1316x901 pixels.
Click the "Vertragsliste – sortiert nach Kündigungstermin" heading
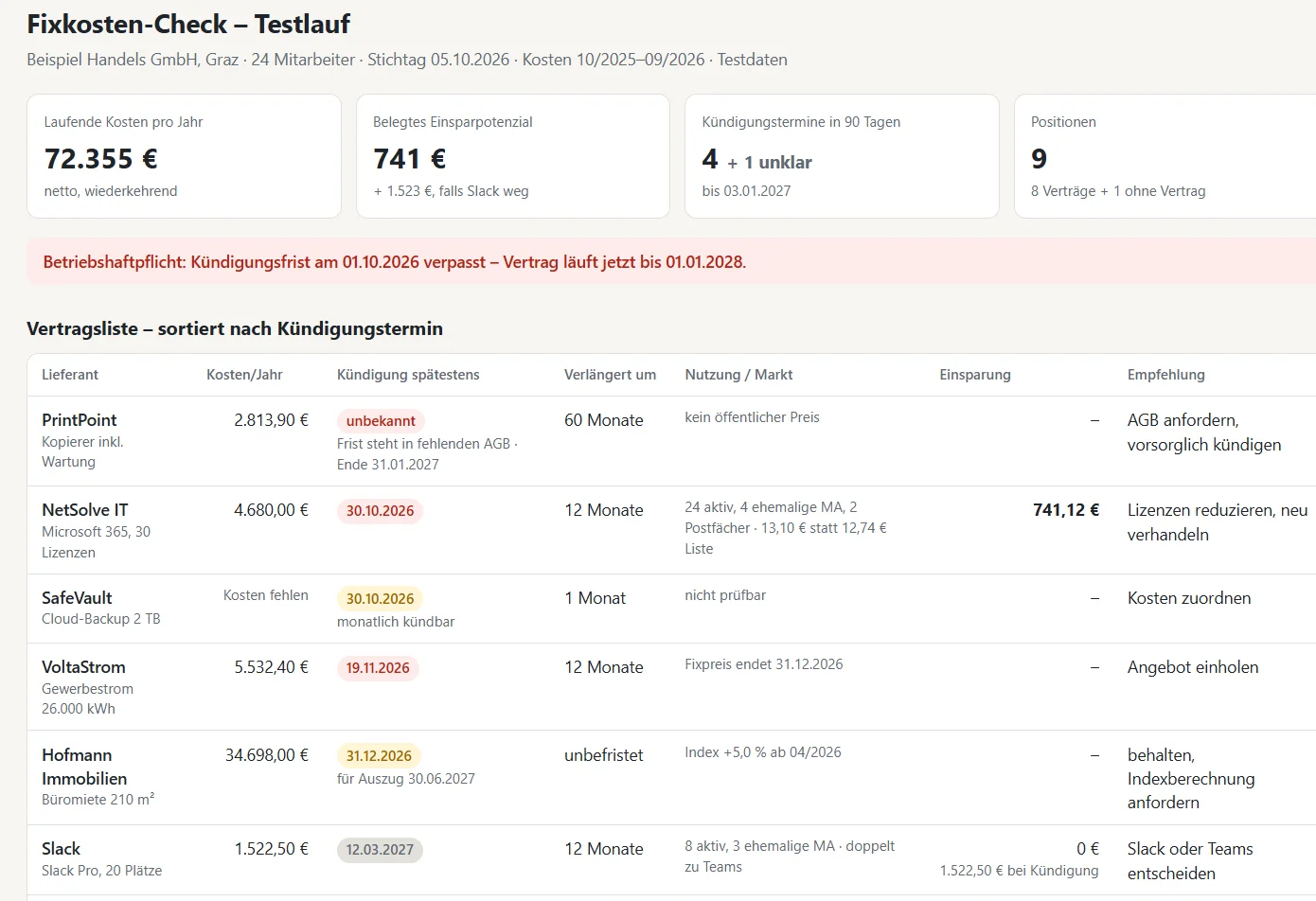235,328
